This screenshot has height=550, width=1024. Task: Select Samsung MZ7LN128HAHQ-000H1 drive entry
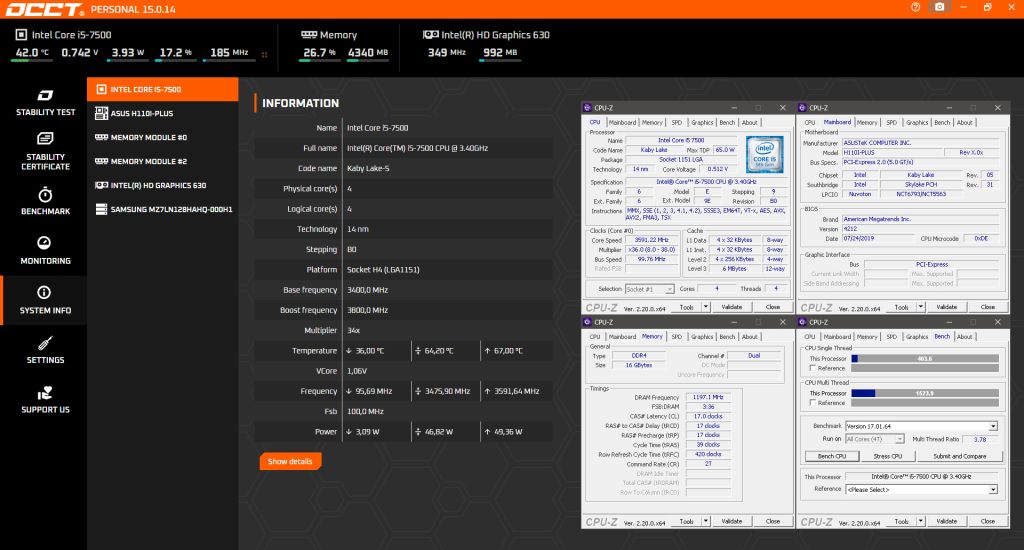tap(163, 209)
